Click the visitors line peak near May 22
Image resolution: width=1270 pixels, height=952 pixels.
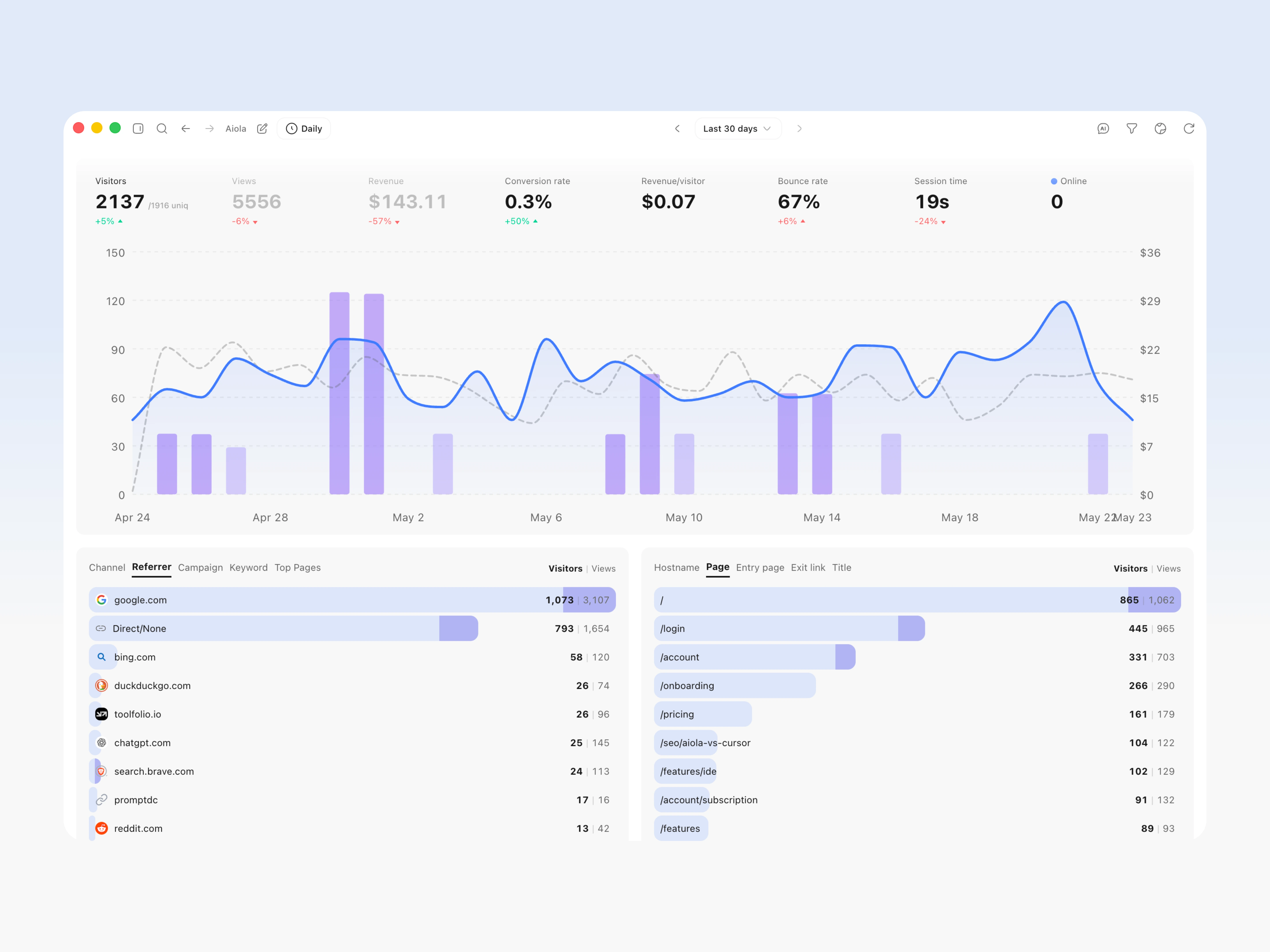pos(1064,302)
